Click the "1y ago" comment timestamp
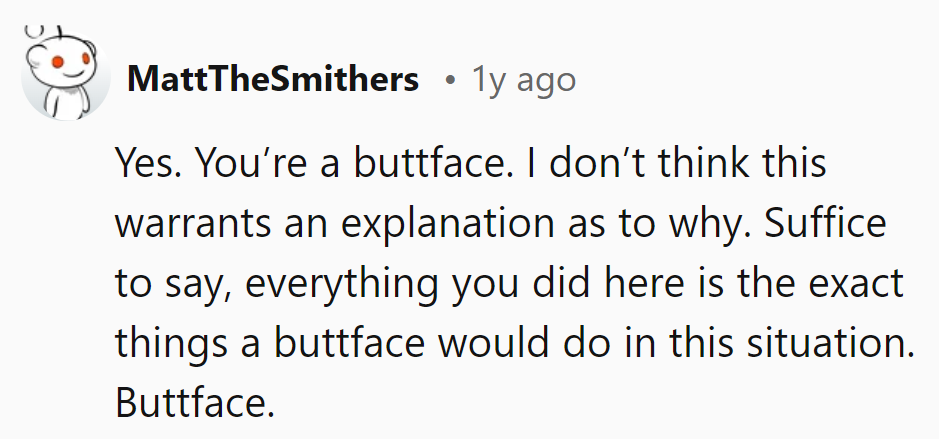This screenshot has height=439, width=939. pos(523,80)
